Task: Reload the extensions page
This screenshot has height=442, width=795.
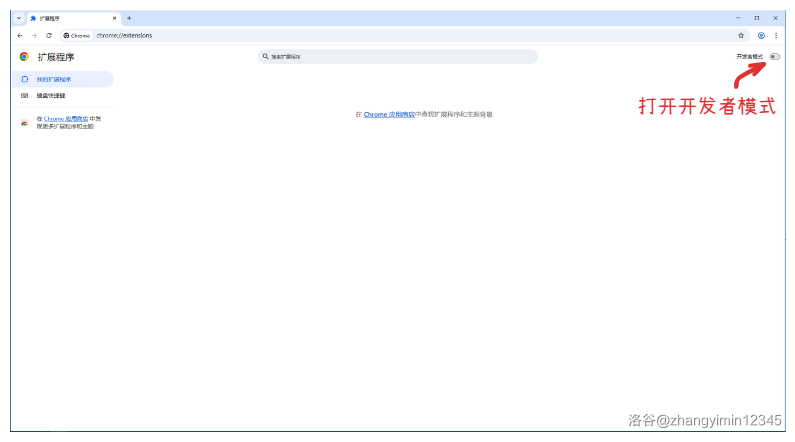Action: click(48, 35)
